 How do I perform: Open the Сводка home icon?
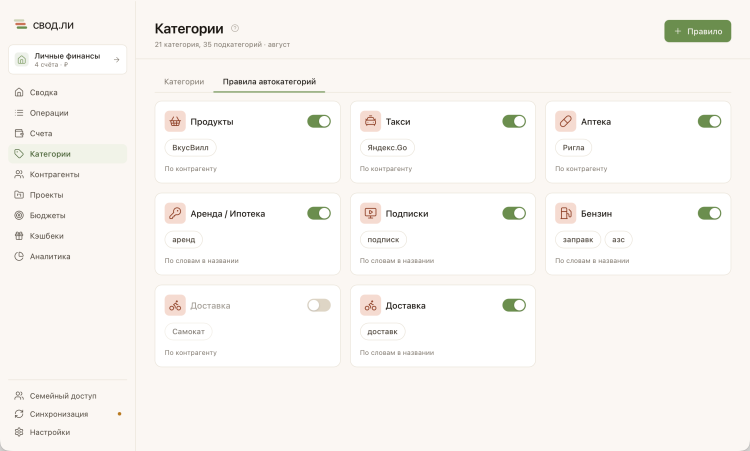click(x=19, y=92)
